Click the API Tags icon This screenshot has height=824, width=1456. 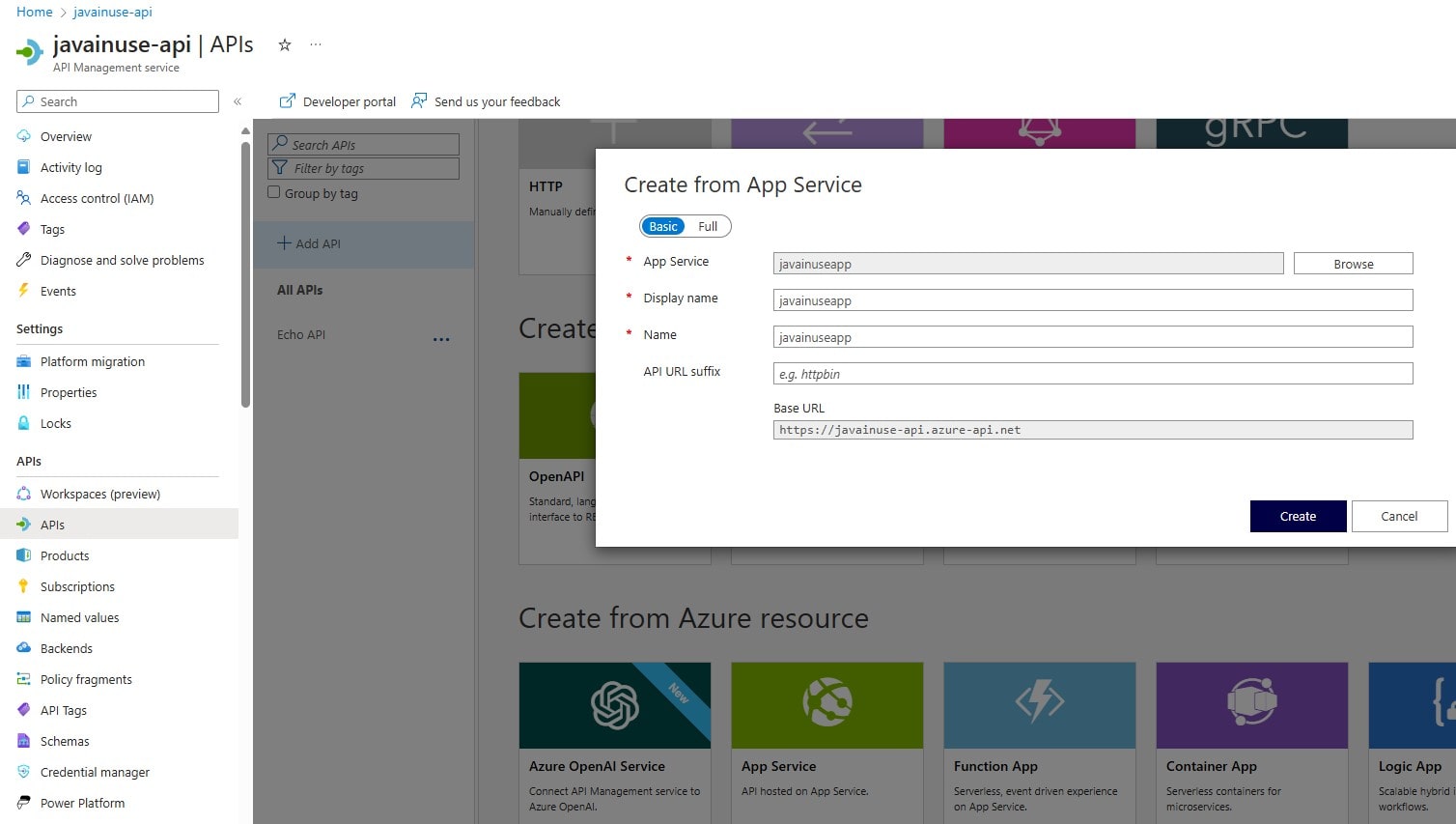pyautogui.click(x=24, y=710)
